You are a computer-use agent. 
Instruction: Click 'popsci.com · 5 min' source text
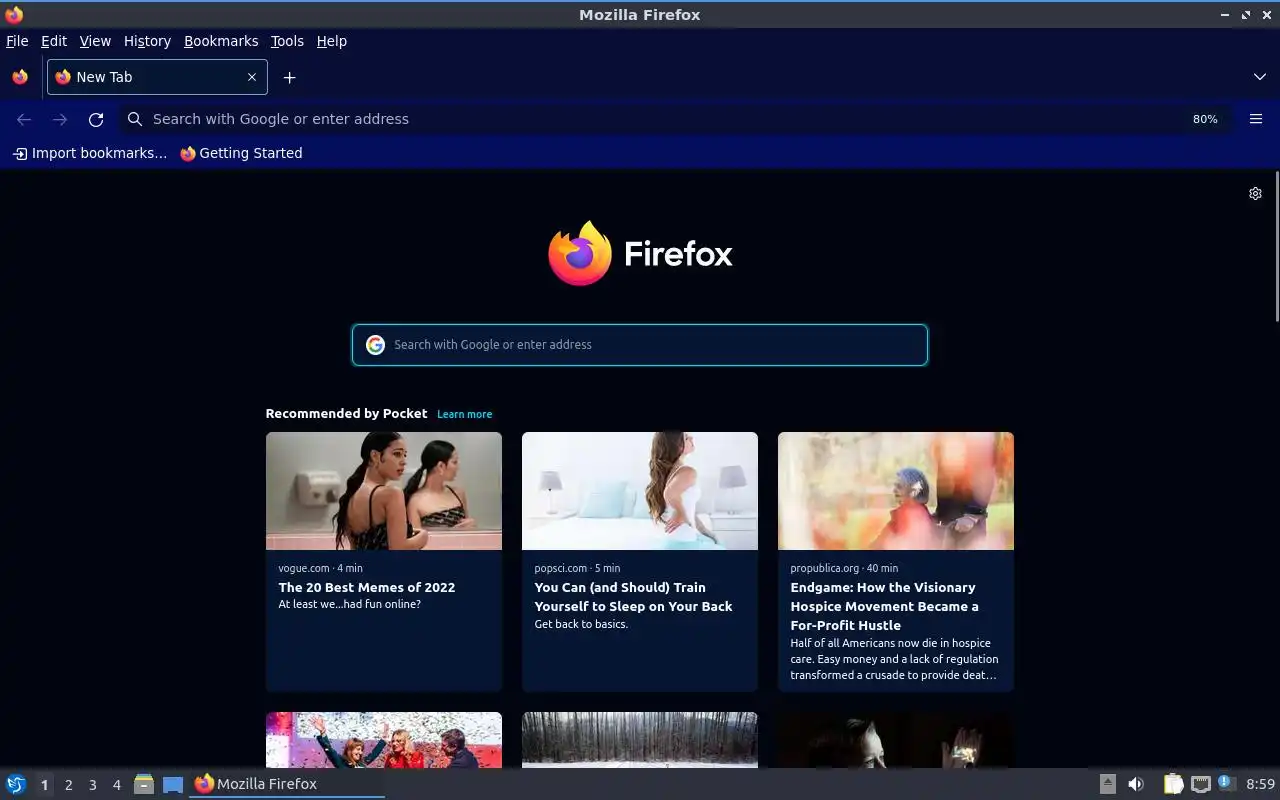[x=577, y=568]
